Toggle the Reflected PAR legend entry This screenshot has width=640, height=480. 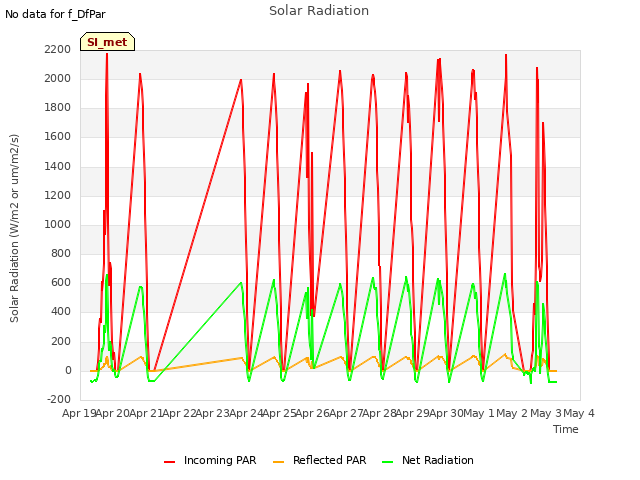[x=320, y=460]
